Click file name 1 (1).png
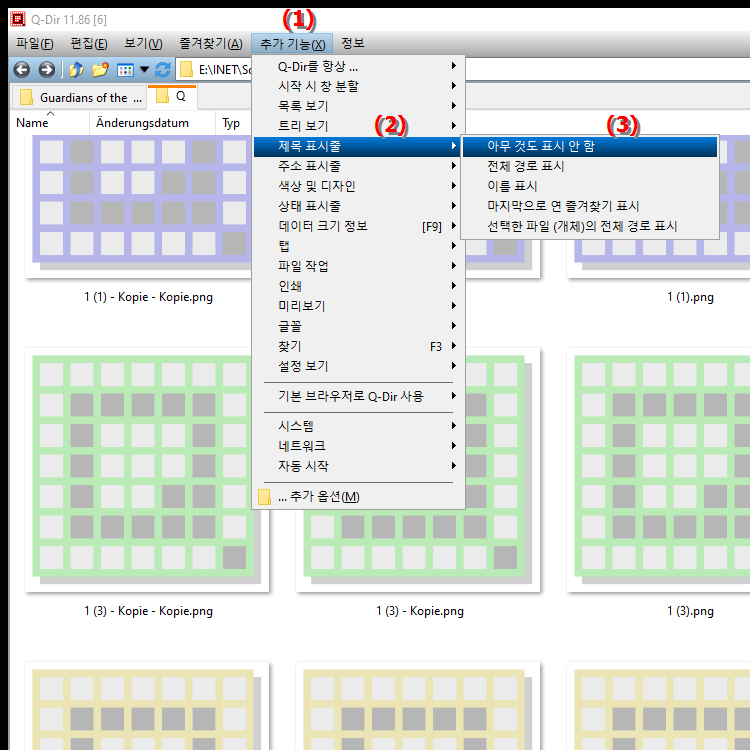Image resolution: width=750 pixels, height=750 pixels. tap(690, 298)
